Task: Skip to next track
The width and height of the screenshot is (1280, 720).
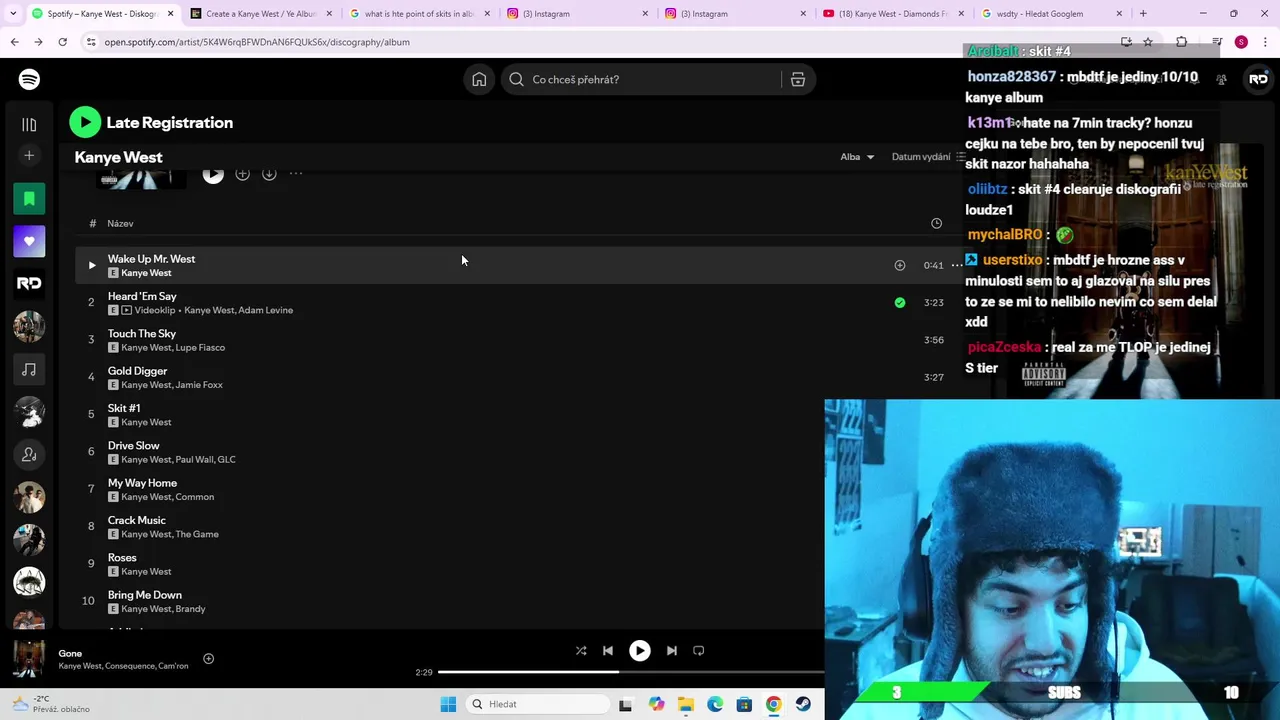Action: (x=672, y=651)
